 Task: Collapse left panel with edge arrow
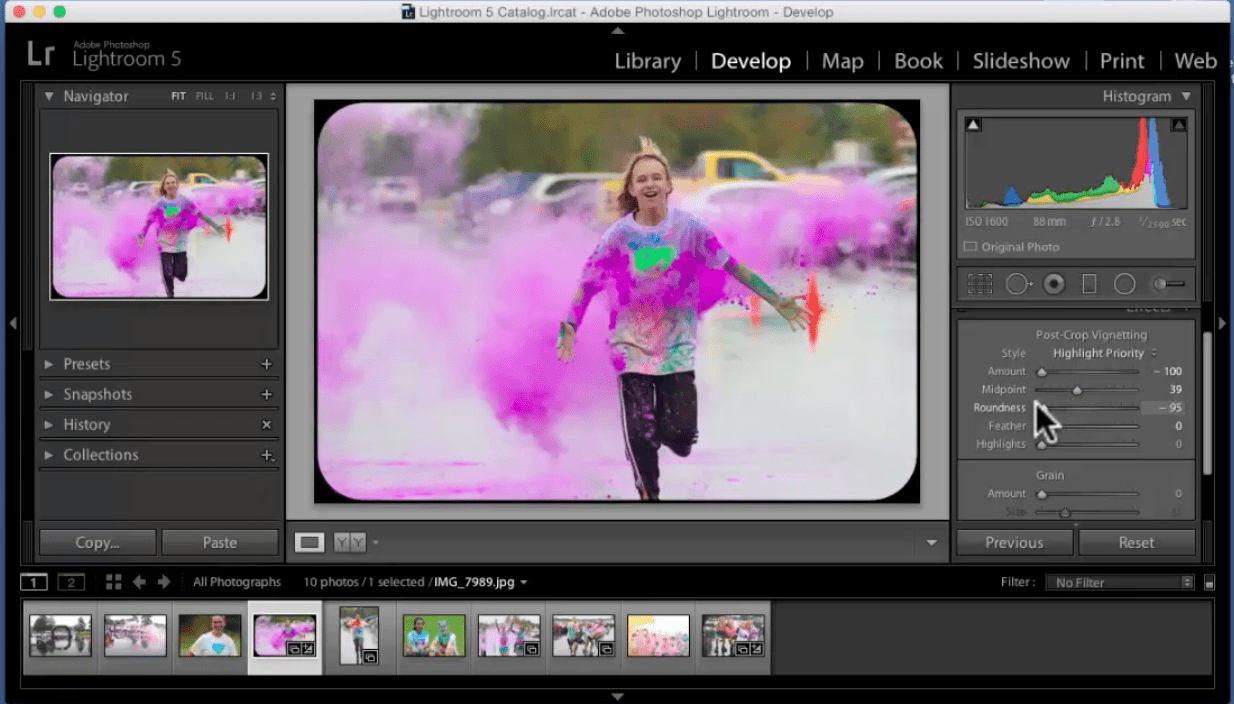click(13, 323)
